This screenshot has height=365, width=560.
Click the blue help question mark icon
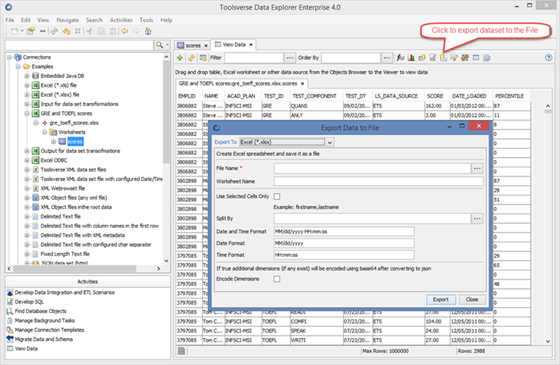pos(549,58)
